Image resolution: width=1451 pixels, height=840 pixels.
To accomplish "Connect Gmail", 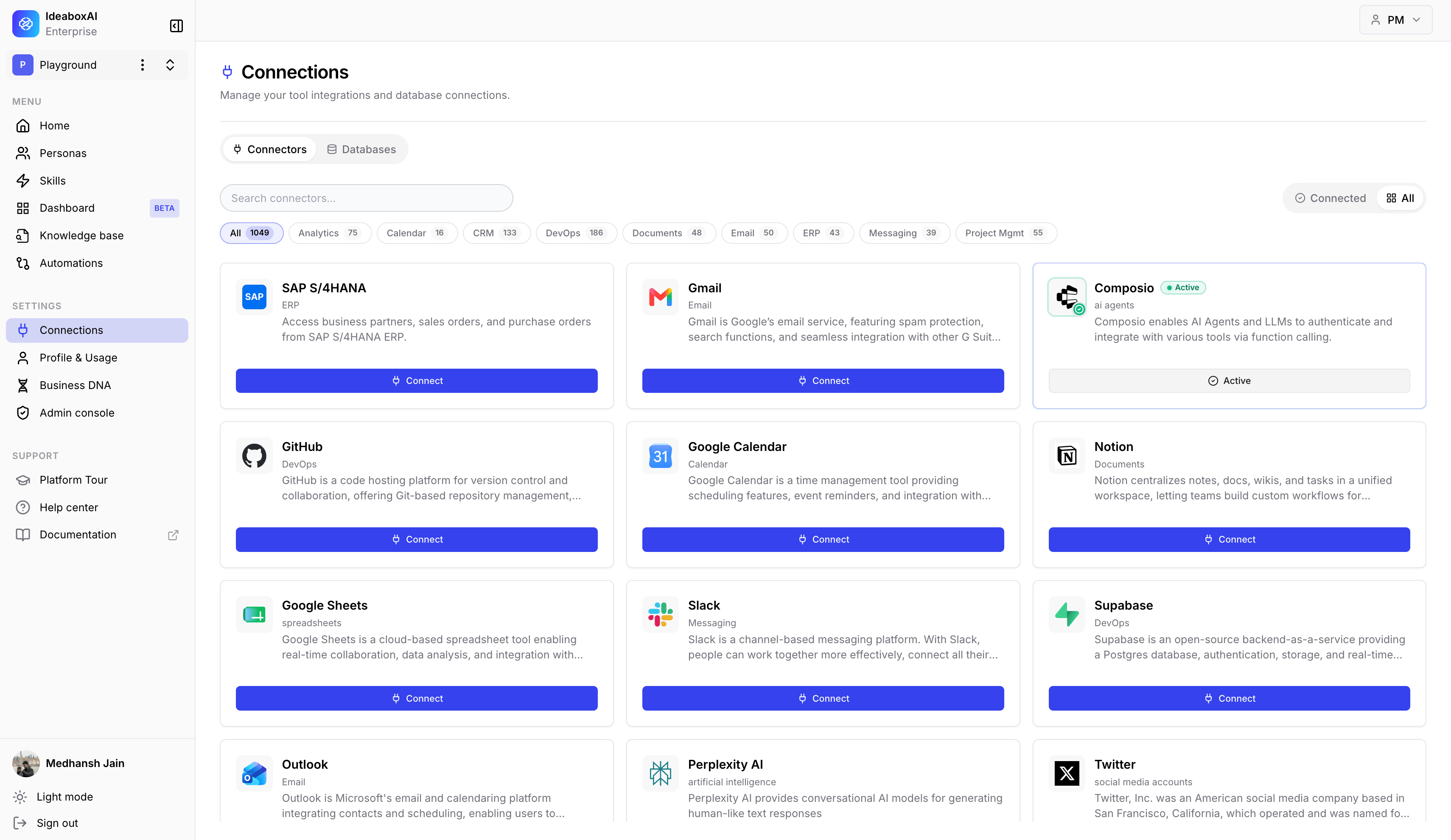I will coord(823,381).
